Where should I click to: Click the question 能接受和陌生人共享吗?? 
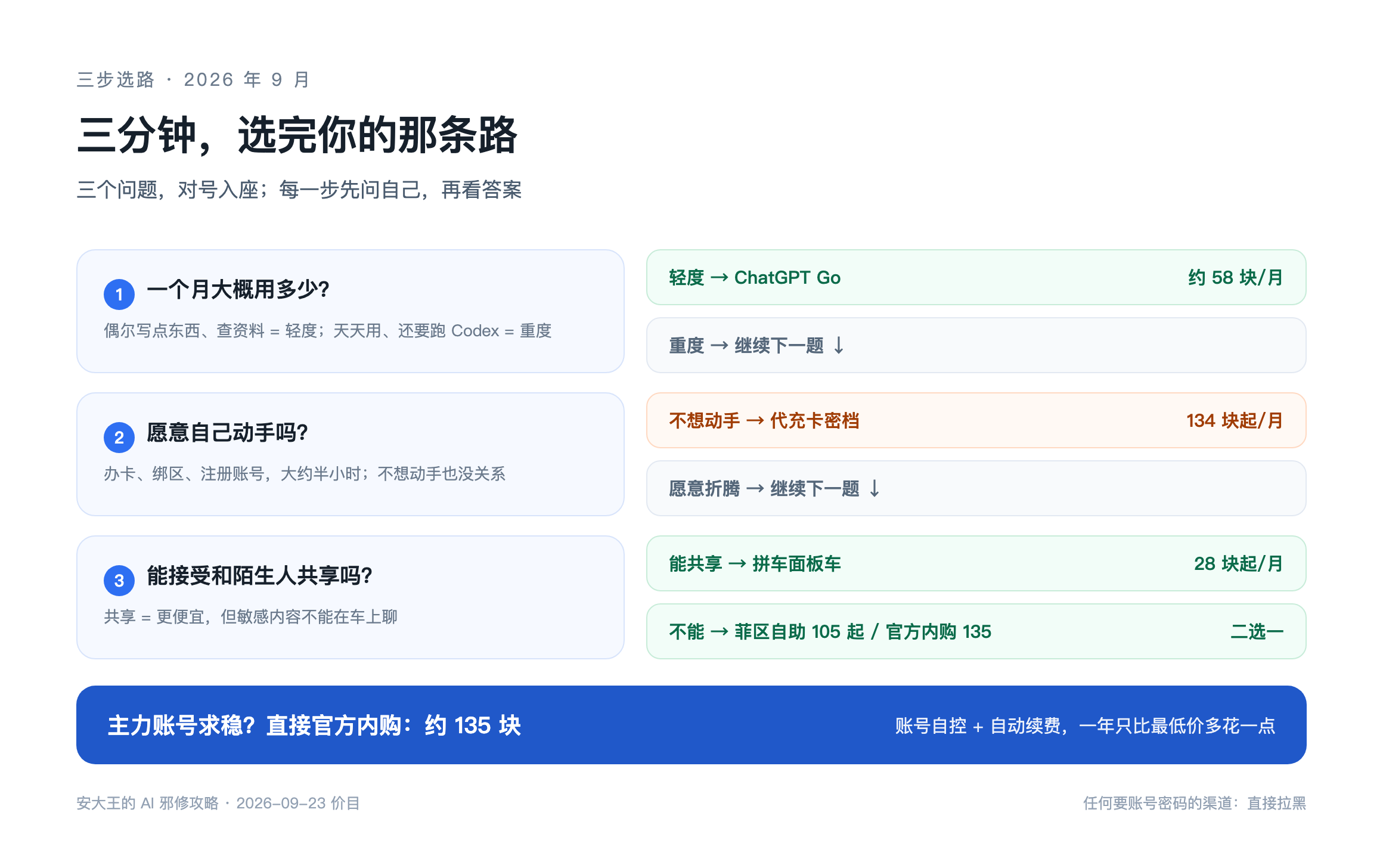tap(259, 576)
